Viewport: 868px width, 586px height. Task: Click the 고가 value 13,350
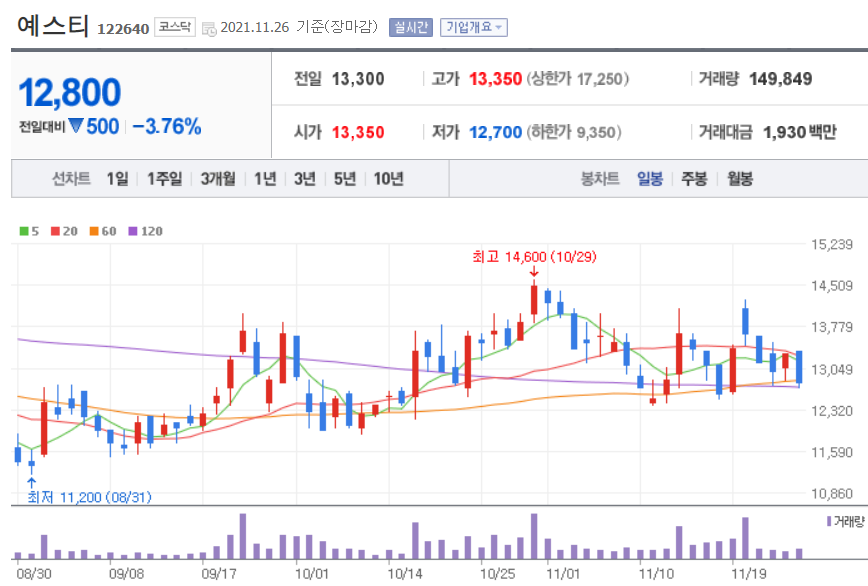[495, 79]
